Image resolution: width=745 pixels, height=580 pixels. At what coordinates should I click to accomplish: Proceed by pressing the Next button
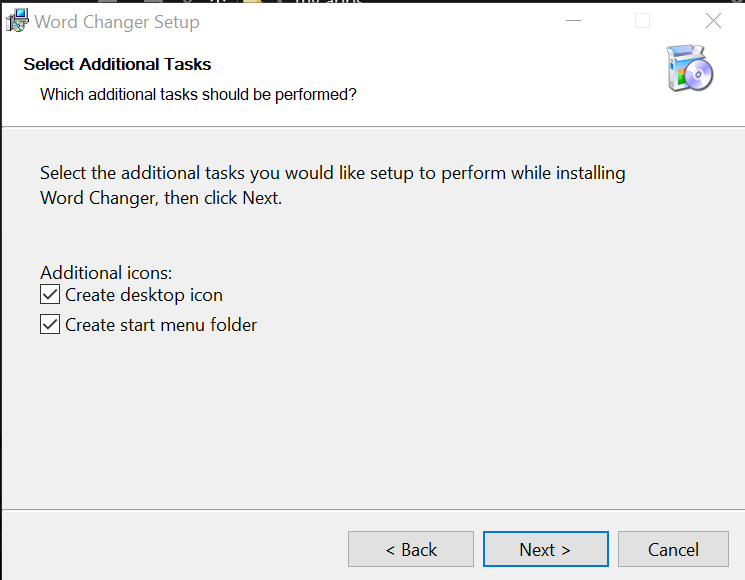(545, 549)
